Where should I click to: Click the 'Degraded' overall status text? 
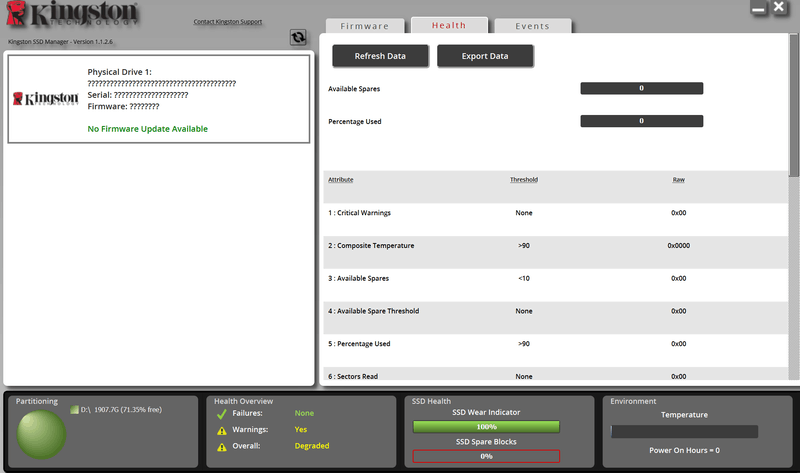[312, 446]
